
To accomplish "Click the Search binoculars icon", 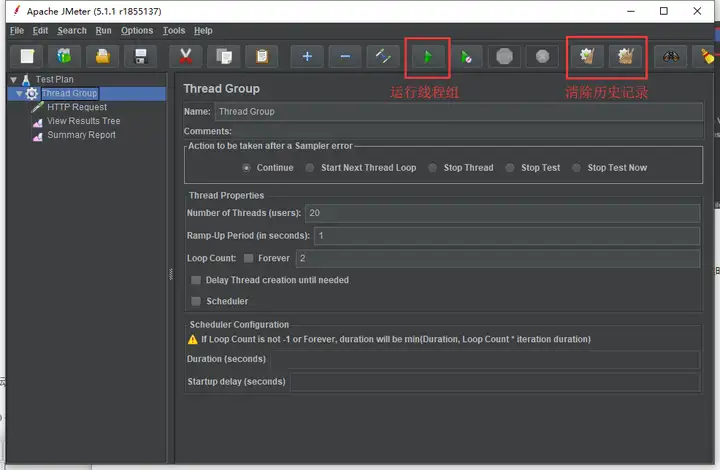I will (x=670, y=56).
